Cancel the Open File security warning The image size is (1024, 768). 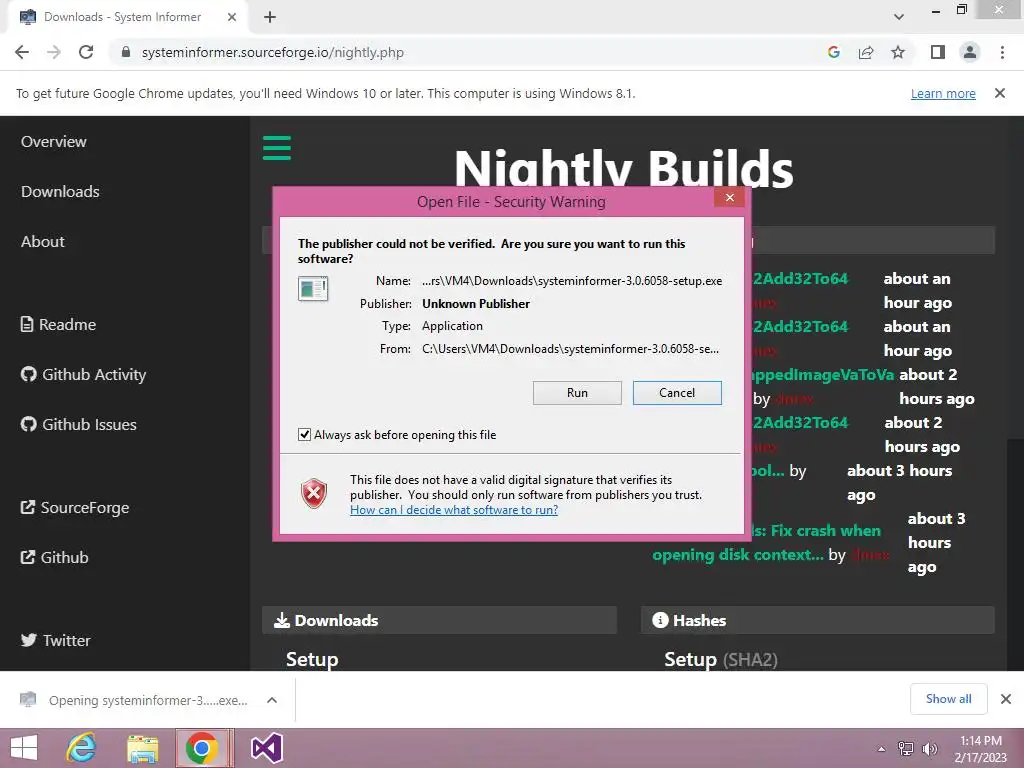[x=677, y=392]
